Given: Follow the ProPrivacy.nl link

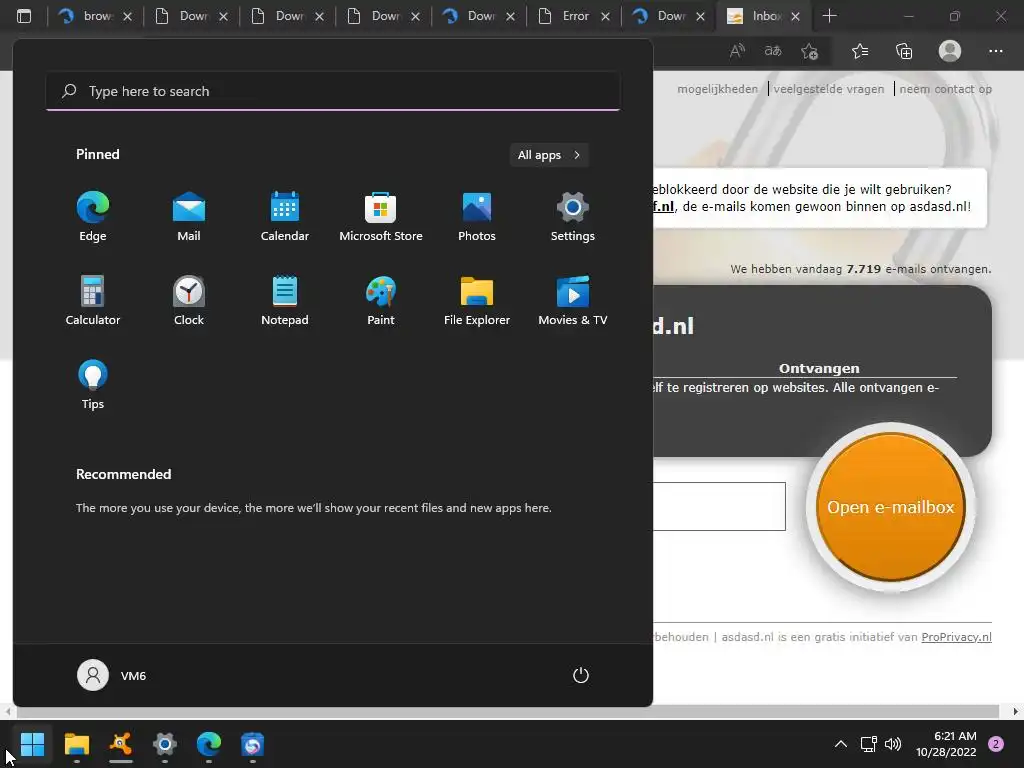Looking at the screenshot, I should 956,637.
